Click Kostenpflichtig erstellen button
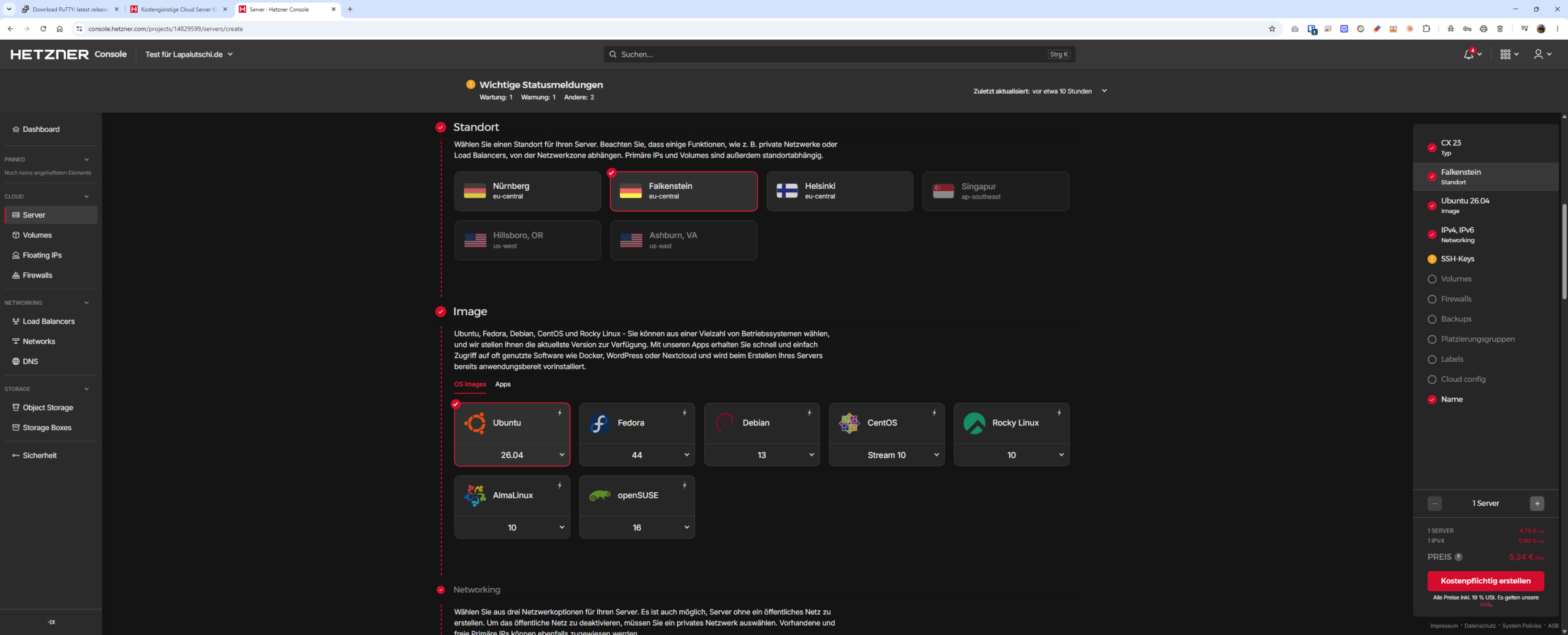Screen dimensions: 1568x635 (1485, 581)
